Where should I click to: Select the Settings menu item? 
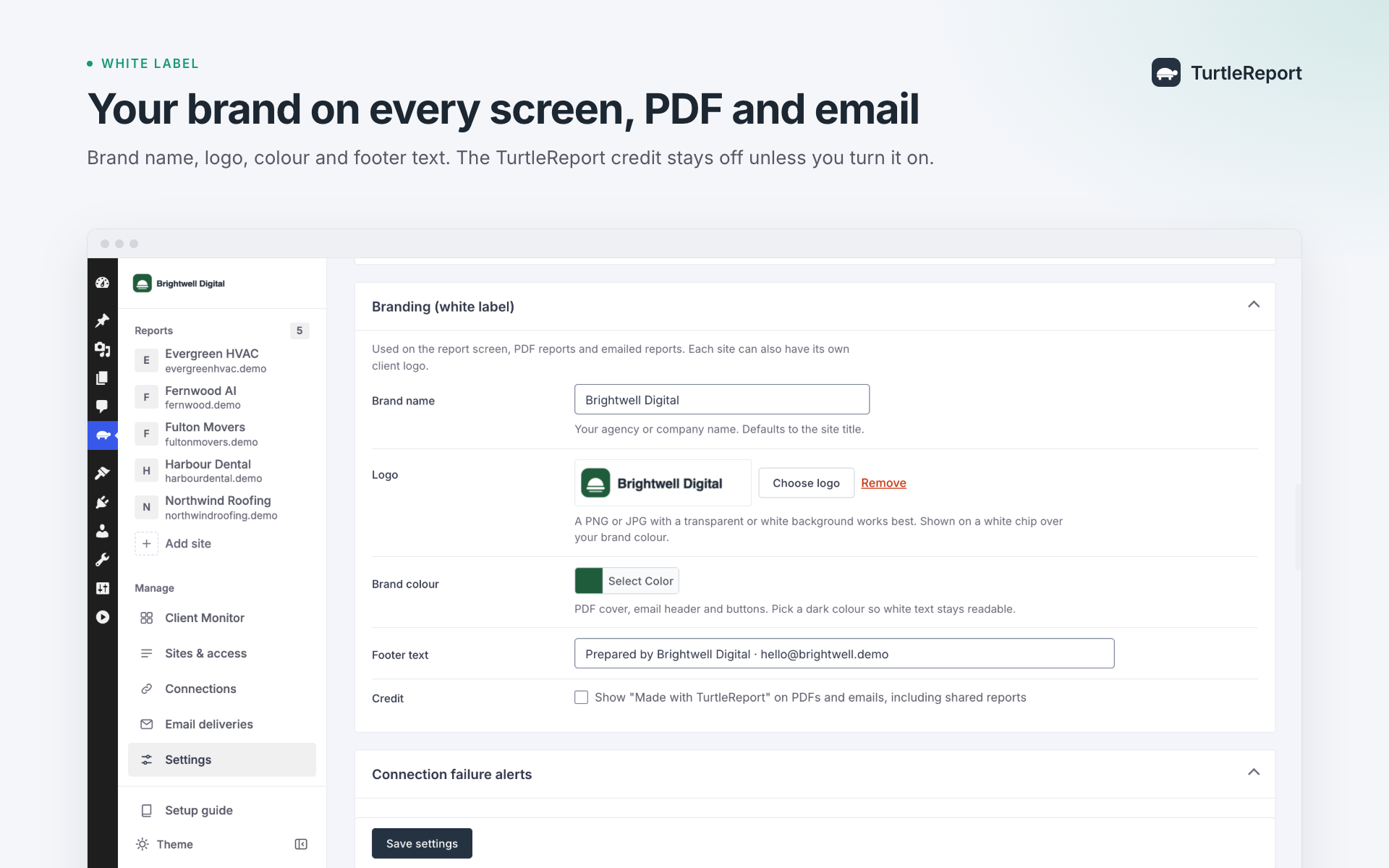click(x=222, y=759)
